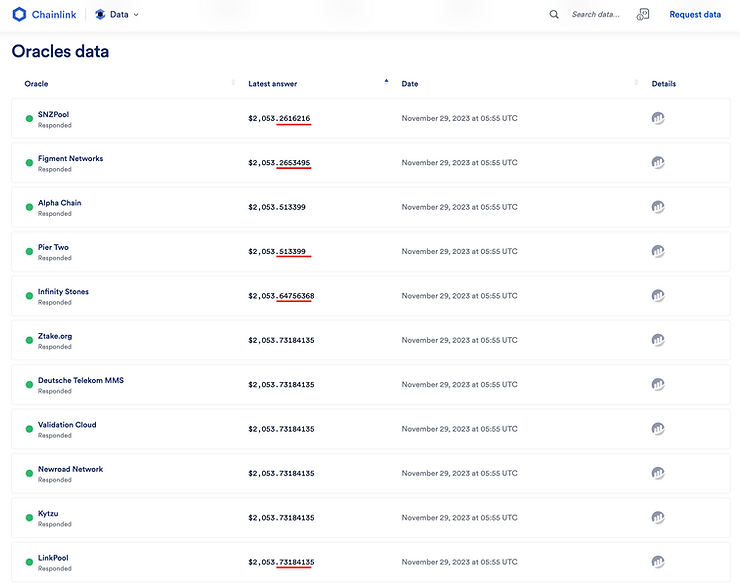Viewport: 740px width, 586px height.
Task: Click the Oracles data heading
Action: coord(60,51)
